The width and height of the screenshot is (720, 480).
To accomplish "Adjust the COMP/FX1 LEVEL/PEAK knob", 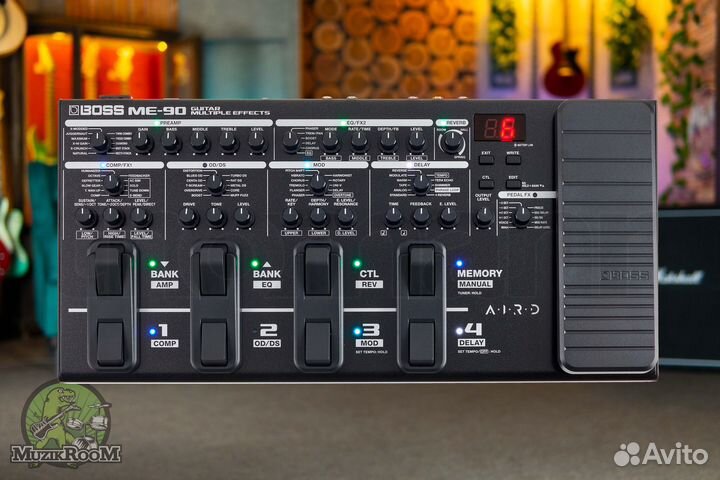I will (x=141, y=217).
